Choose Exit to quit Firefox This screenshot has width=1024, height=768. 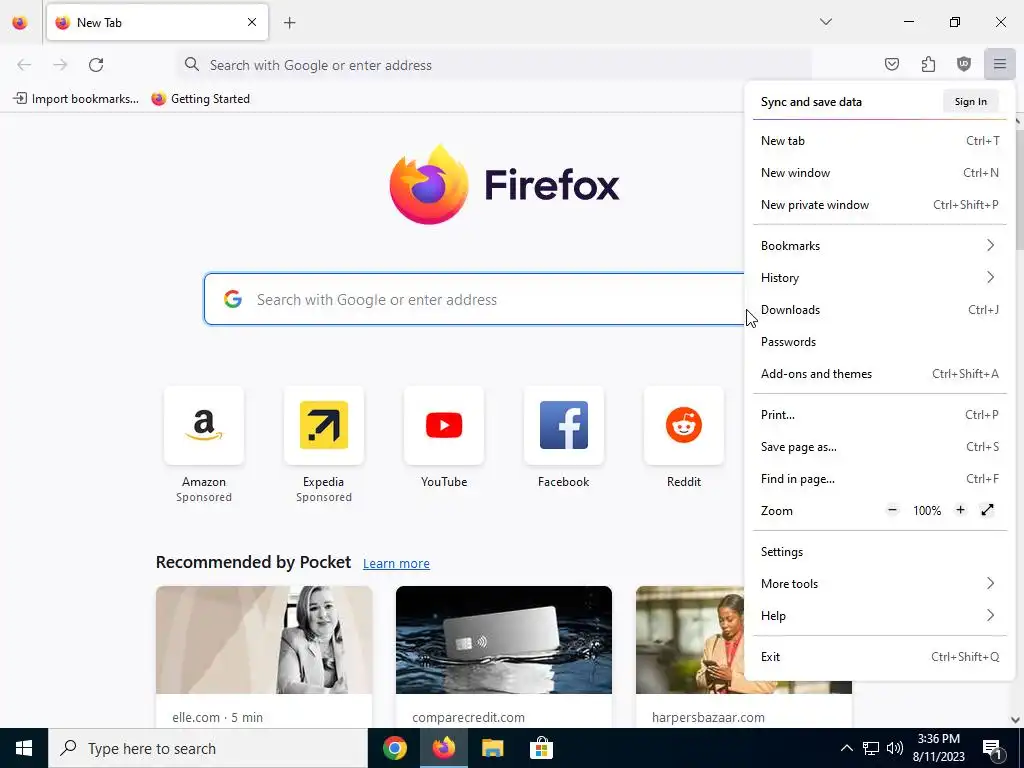880,657
